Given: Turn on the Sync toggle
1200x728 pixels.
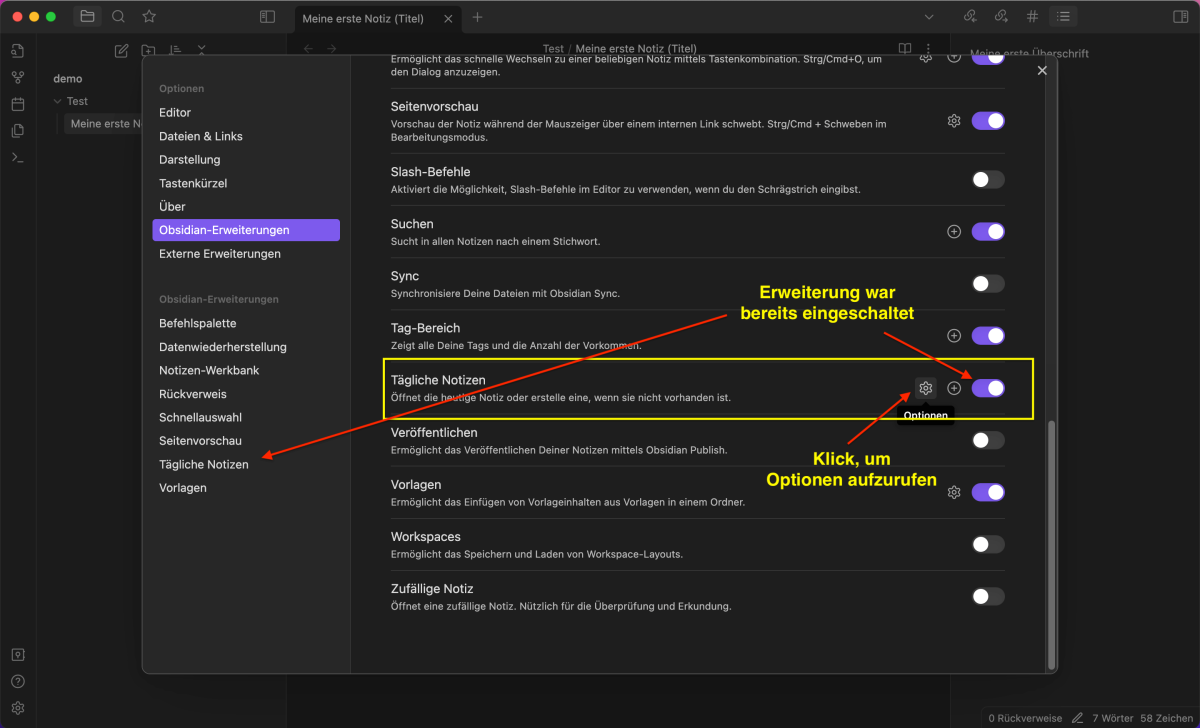Looking at the screenshot, I should (988, 284).
